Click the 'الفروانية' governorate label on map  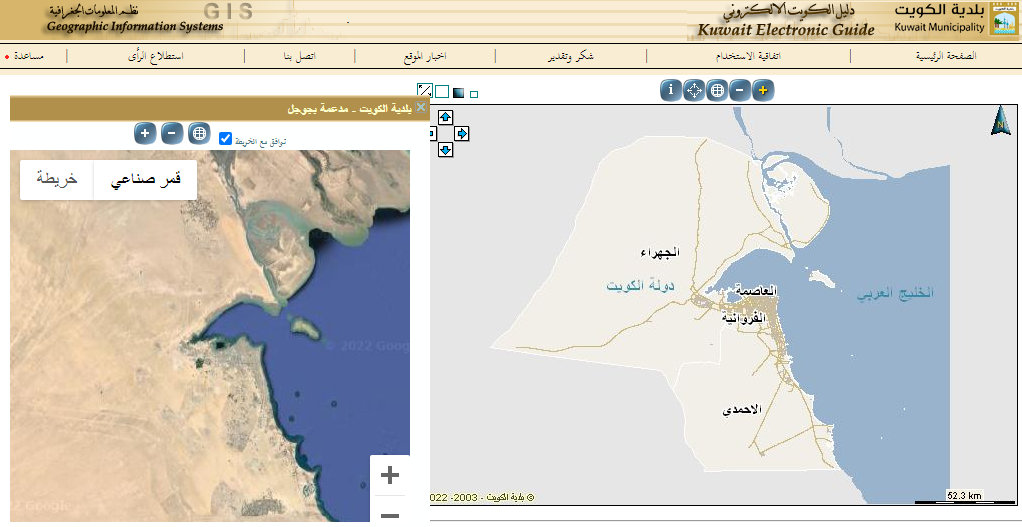[743, 319]
